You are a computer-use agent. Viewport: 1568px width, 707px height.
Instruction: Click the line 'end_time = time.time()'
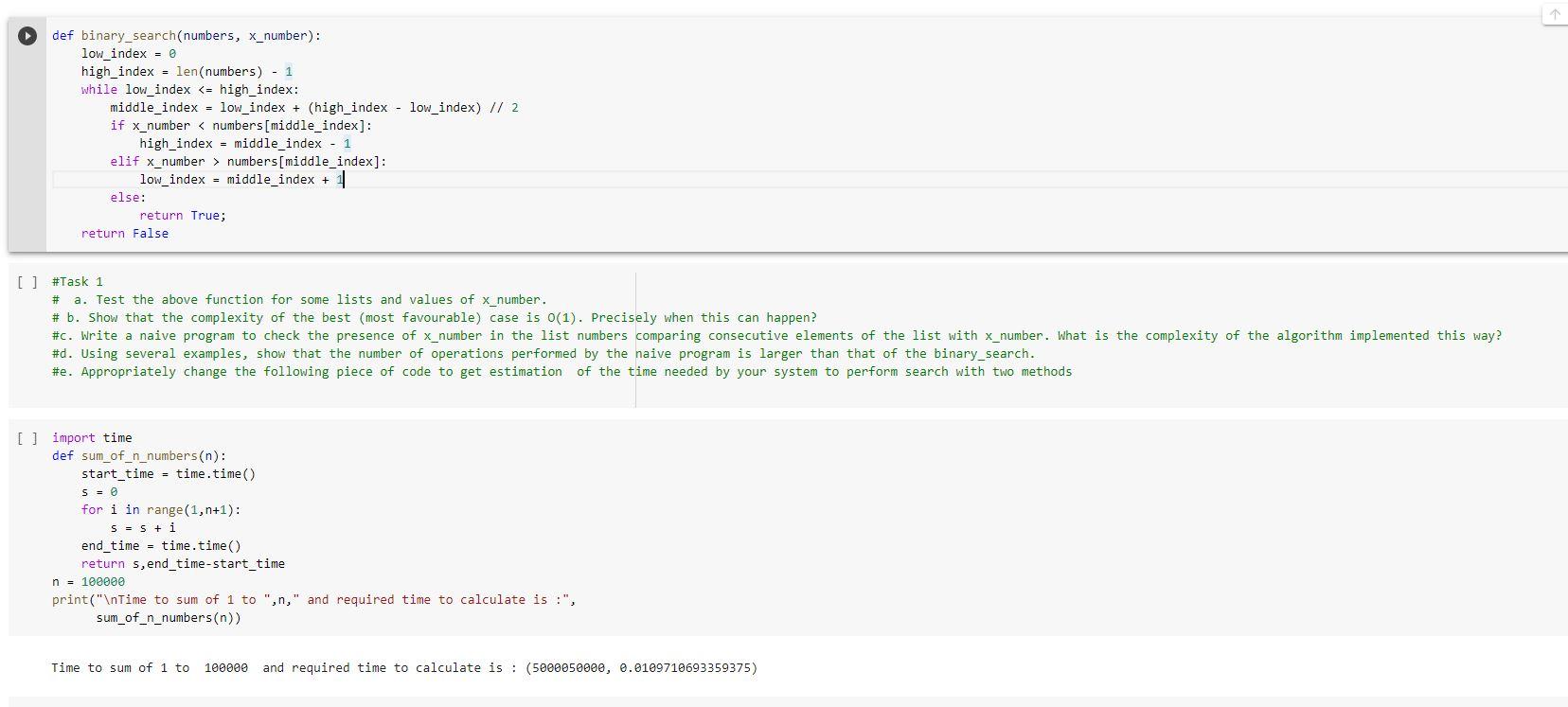(x=161, y=546)
